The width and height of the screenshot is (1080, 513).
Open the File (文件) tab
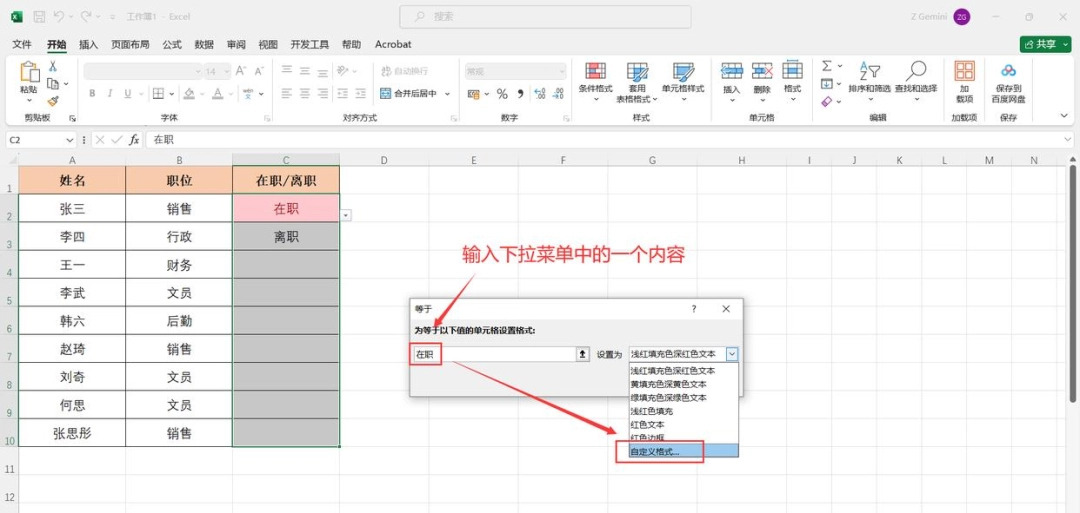(22, 44)
